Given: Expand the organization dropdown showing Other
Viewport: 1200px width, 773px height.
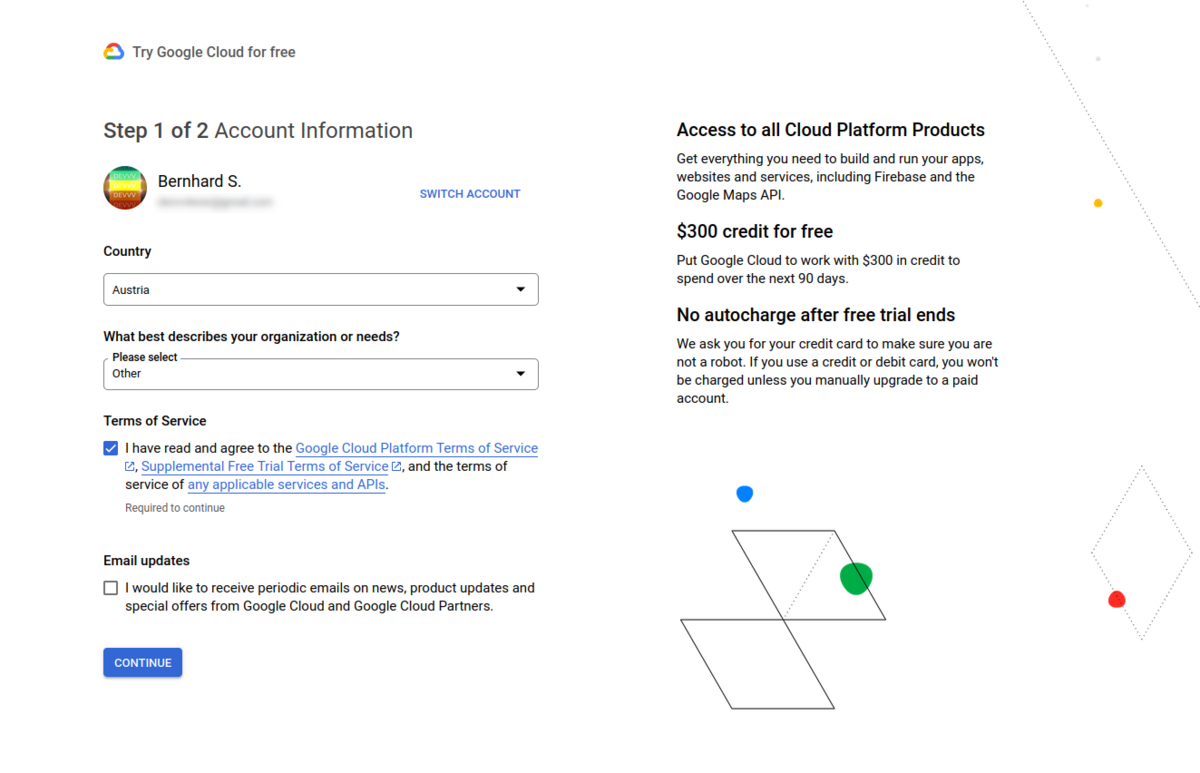Looking at the screenshot, I should point(320,374).
